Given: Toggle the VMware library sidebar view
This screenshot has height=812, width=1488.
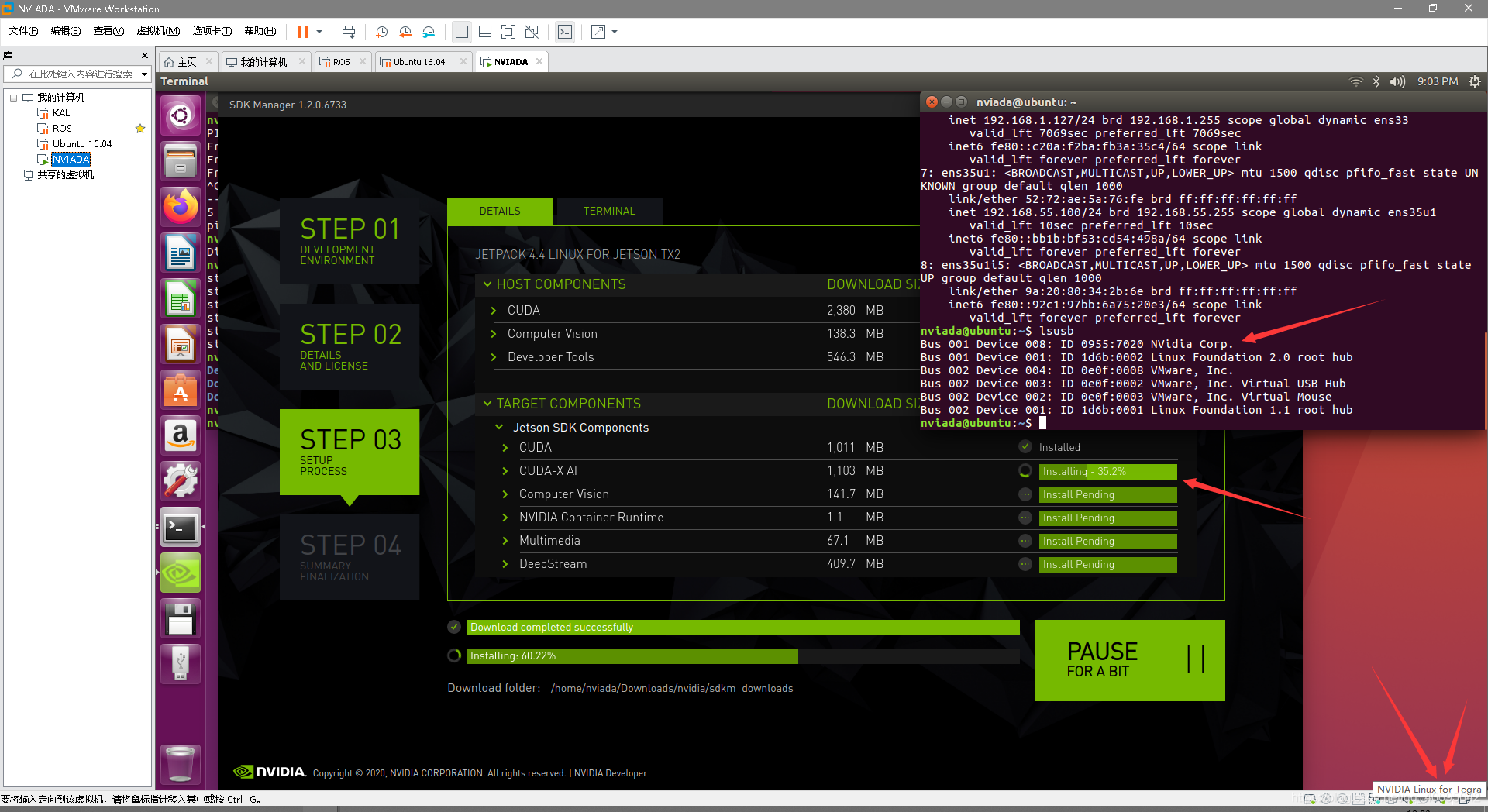Looking at the screenshot, I should (462, 32).
